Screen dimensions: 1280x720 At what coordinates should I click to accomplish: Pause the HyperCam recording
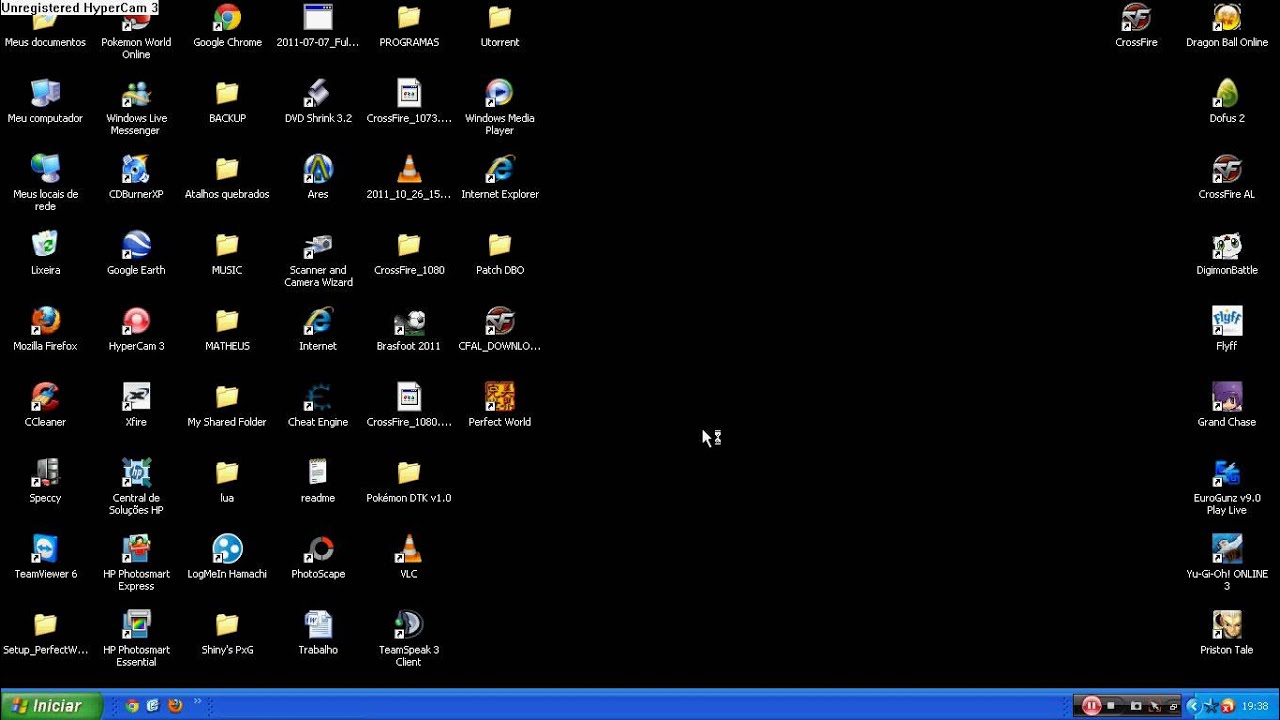pyautogui.click(x=1091, y=706)
